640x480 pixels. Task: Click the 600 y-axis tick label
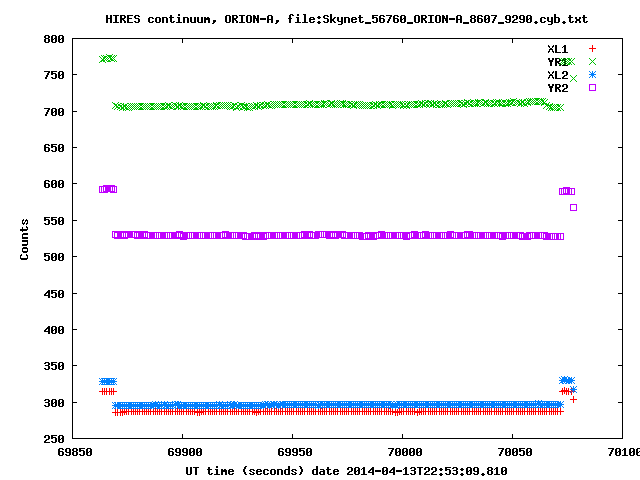[54, 184]
